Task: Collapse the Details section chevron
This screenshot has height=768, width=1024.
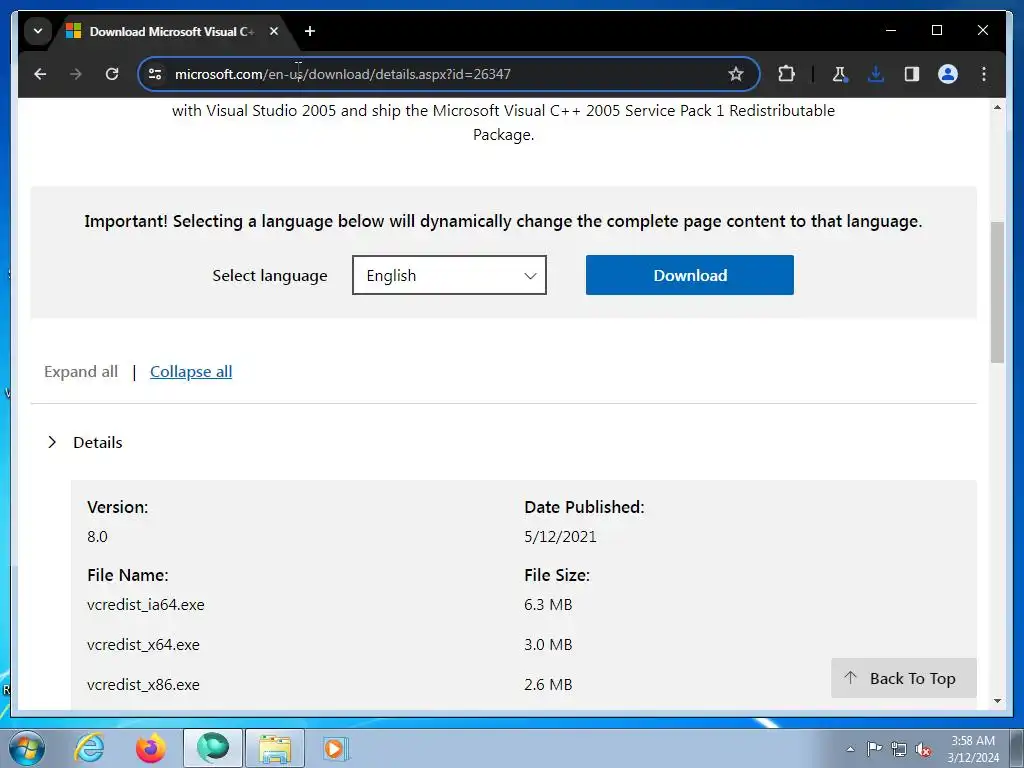Action: click(52, 442)
